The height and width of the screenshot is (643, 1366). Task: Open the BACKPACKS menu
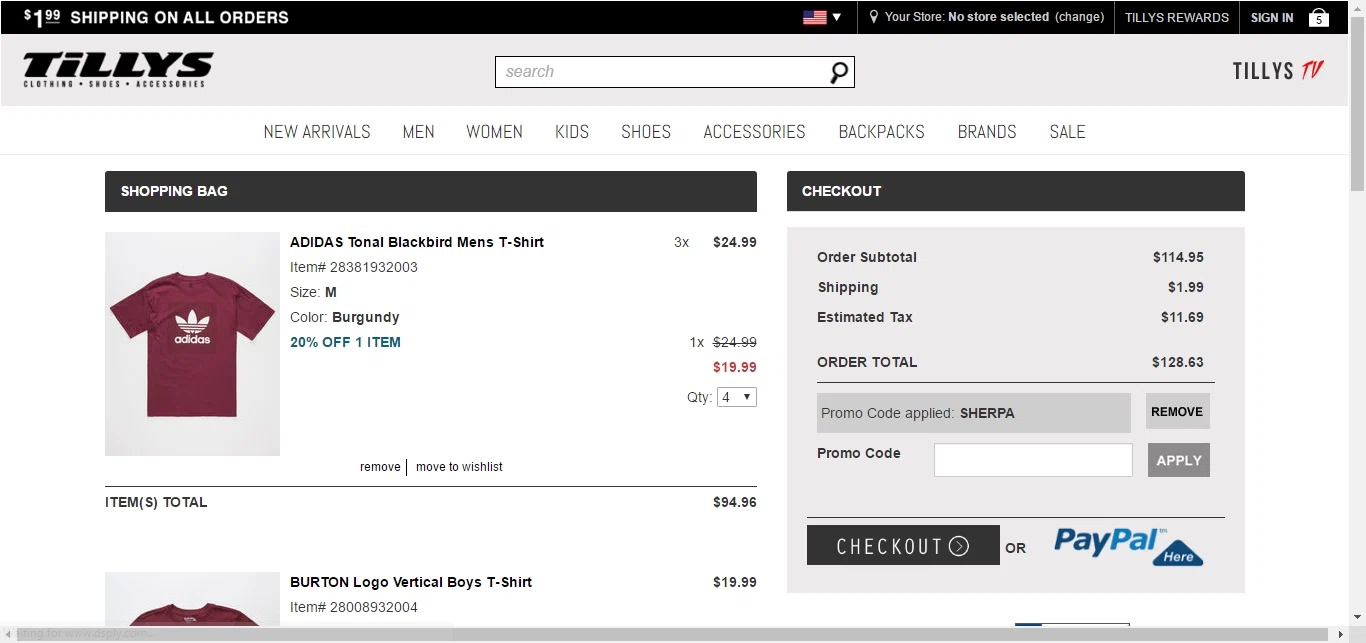coord(881,132)
